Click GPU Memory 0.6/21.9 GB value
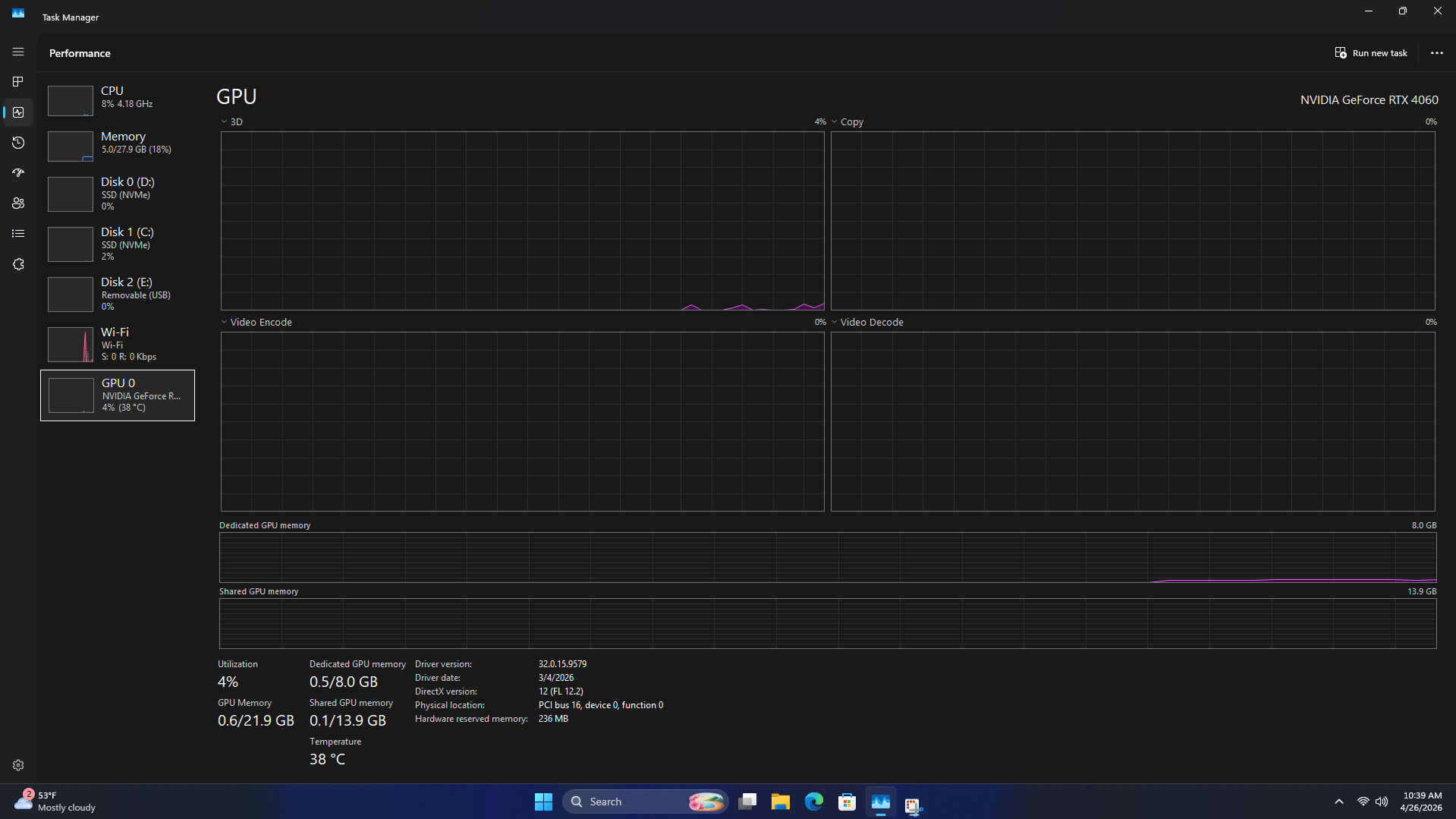Image resolution: width=1456 pixels, height=819 pixels. pos(256,720)
